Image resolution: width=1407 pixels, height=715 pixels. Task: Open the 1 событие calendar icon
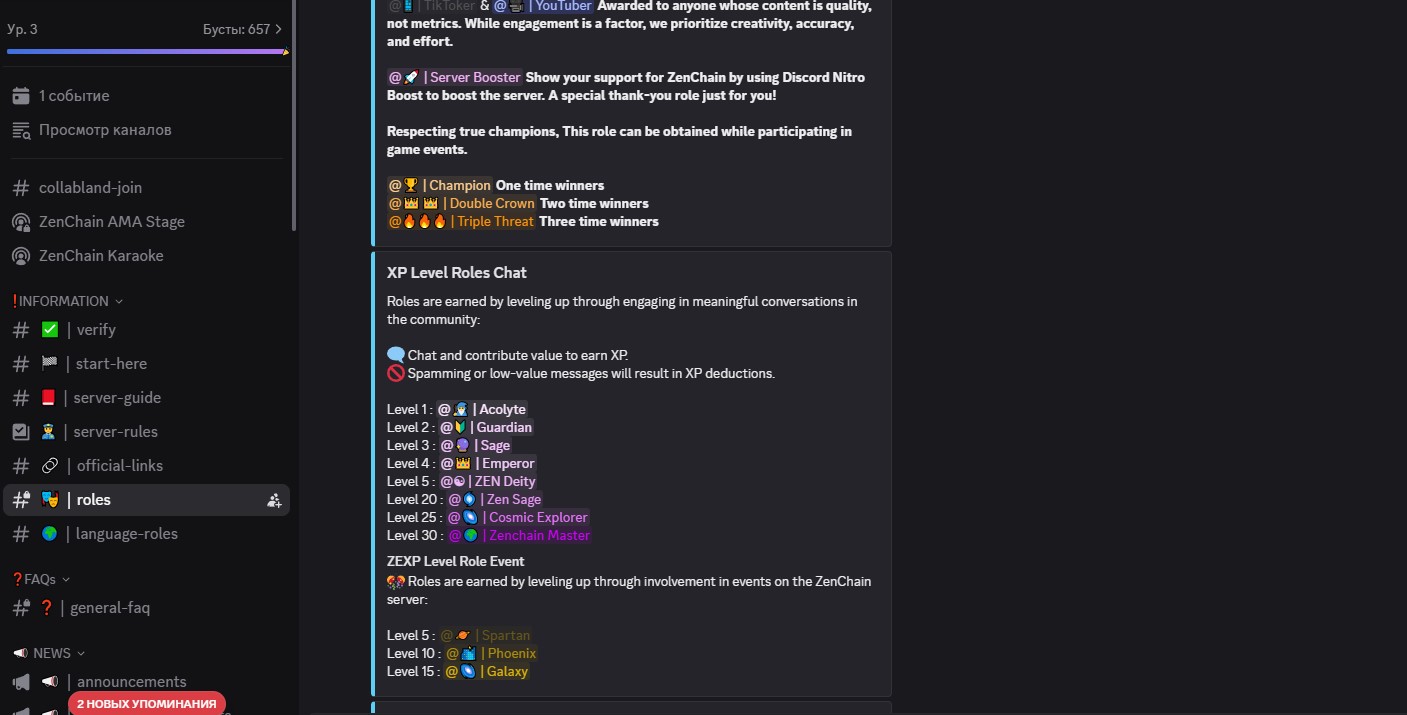(x=21, y=96)
